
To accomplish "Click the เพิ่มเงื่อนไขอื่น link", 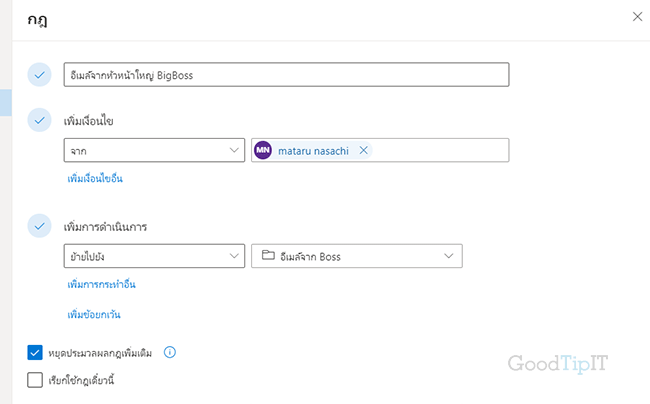I will pyautogui.click(x=95, y=179).
